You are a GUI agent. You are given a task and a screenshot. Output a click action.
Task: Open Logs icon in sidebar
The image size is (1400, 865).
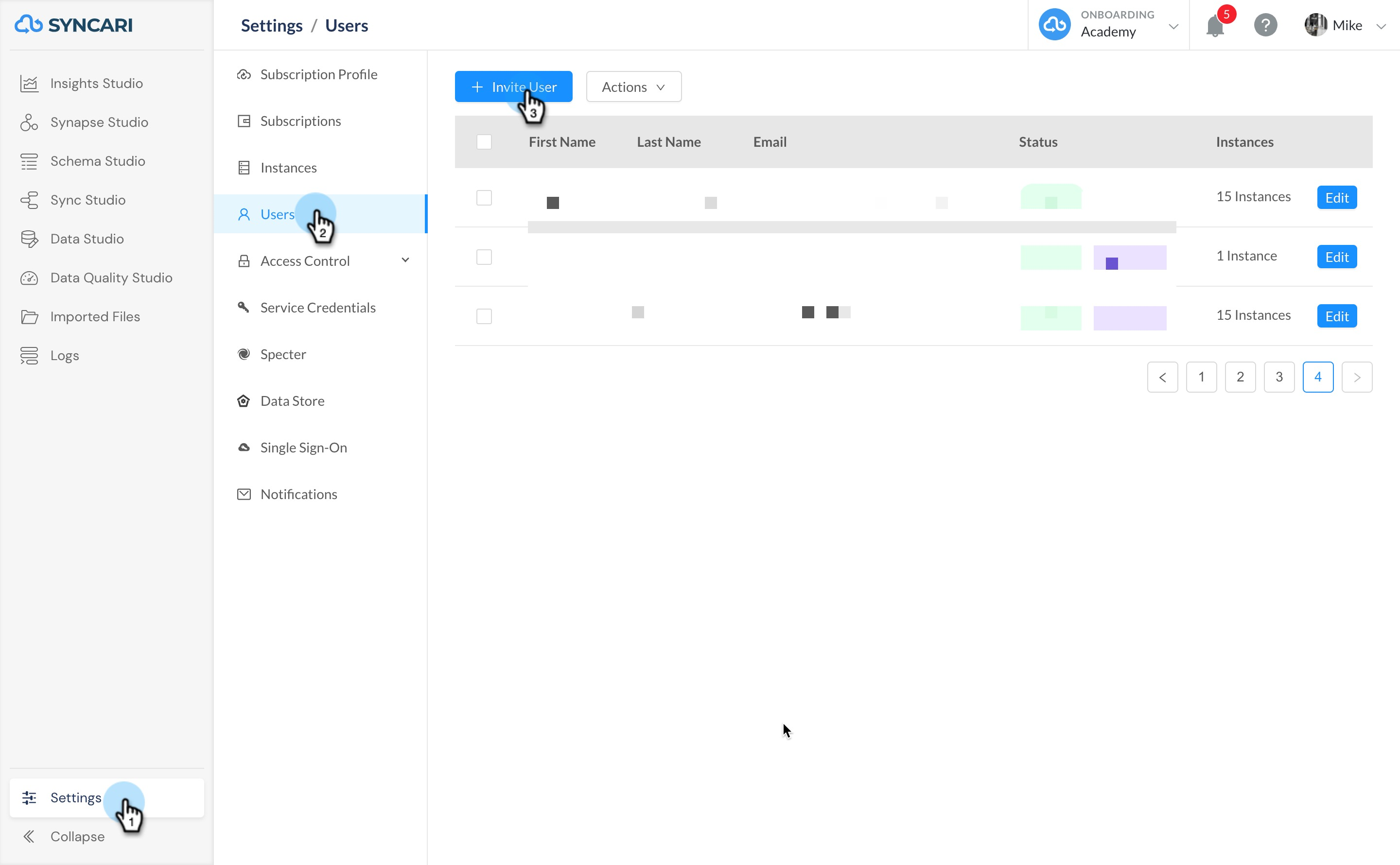[x=29, y=356]
